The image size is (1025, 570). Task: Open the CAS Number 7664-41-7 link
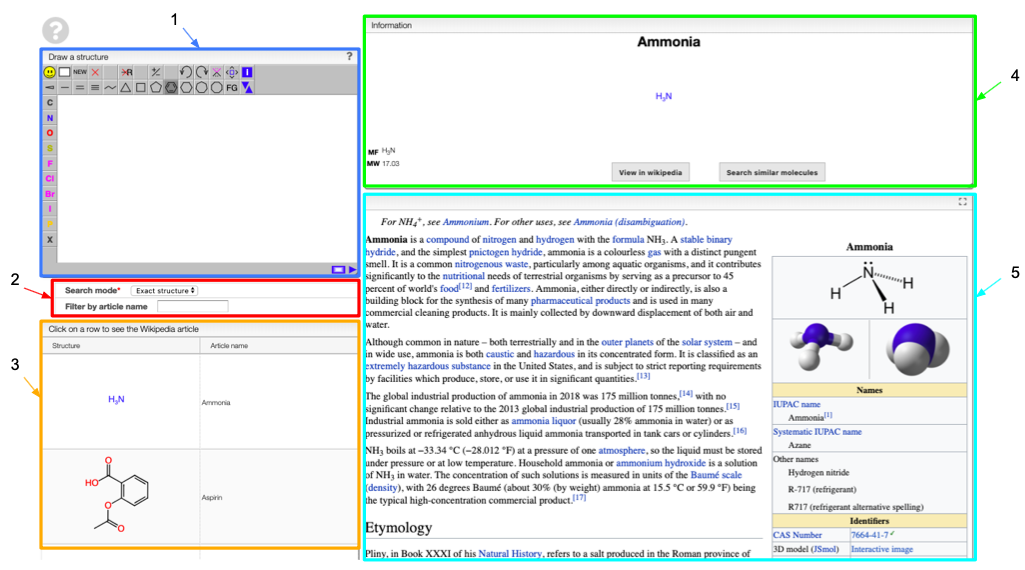tap(869, 535)
